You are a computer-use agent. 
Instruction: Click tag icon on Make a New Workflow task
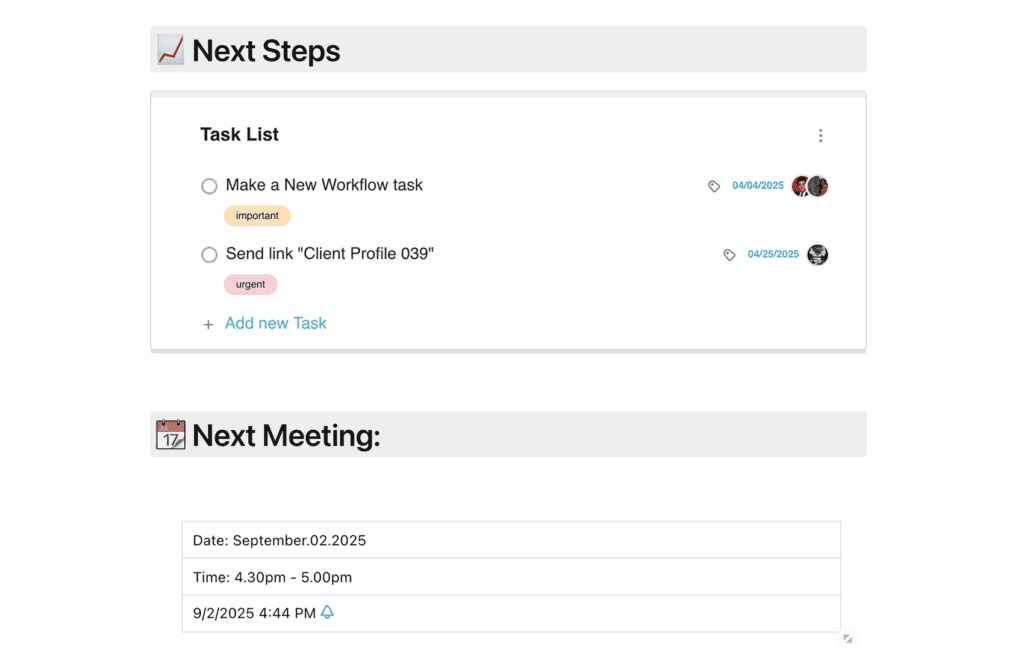(714, 186)
